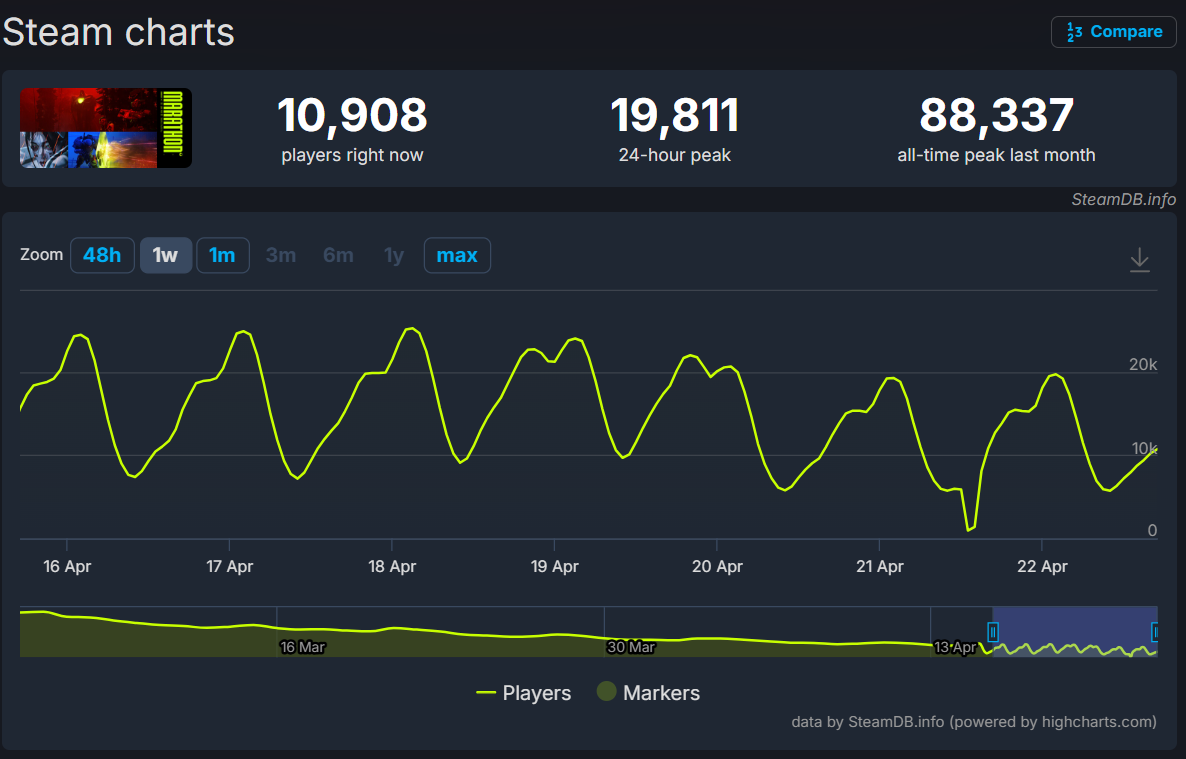The width and height of the screenshot is (1186, 759).
Task: Grab the right navigator range handle
Action: pyautogui.click(x=1154, y=632)
